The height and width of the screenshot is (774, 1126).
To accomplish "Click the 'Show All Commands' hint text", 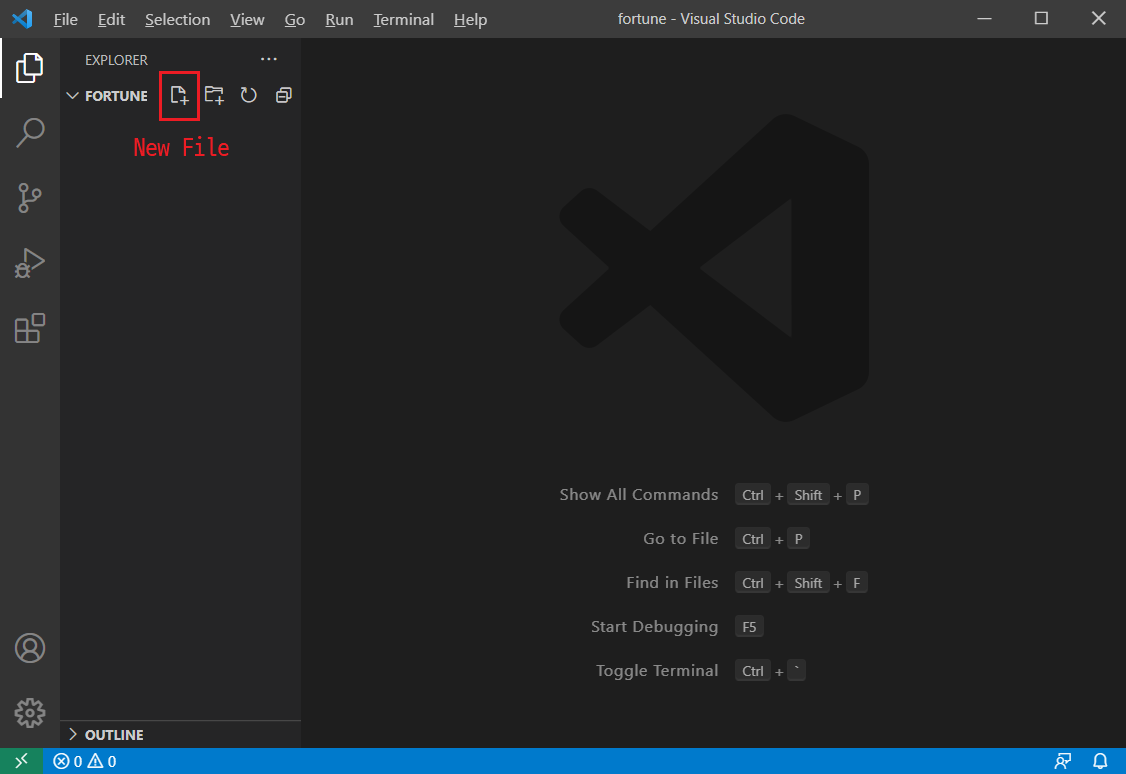I will tap(638, 495).
